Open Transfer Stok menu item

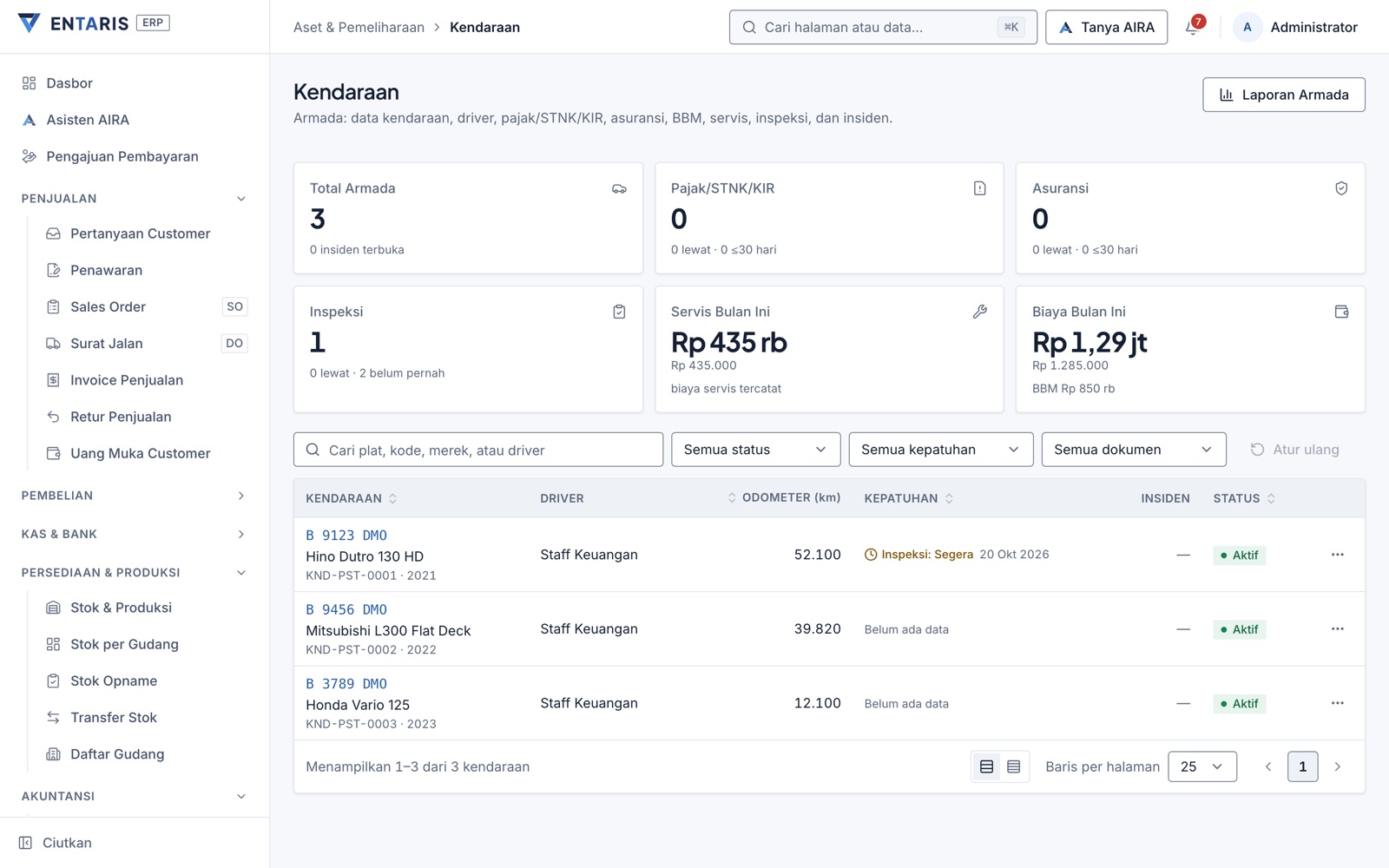click(x=146, y=717)
